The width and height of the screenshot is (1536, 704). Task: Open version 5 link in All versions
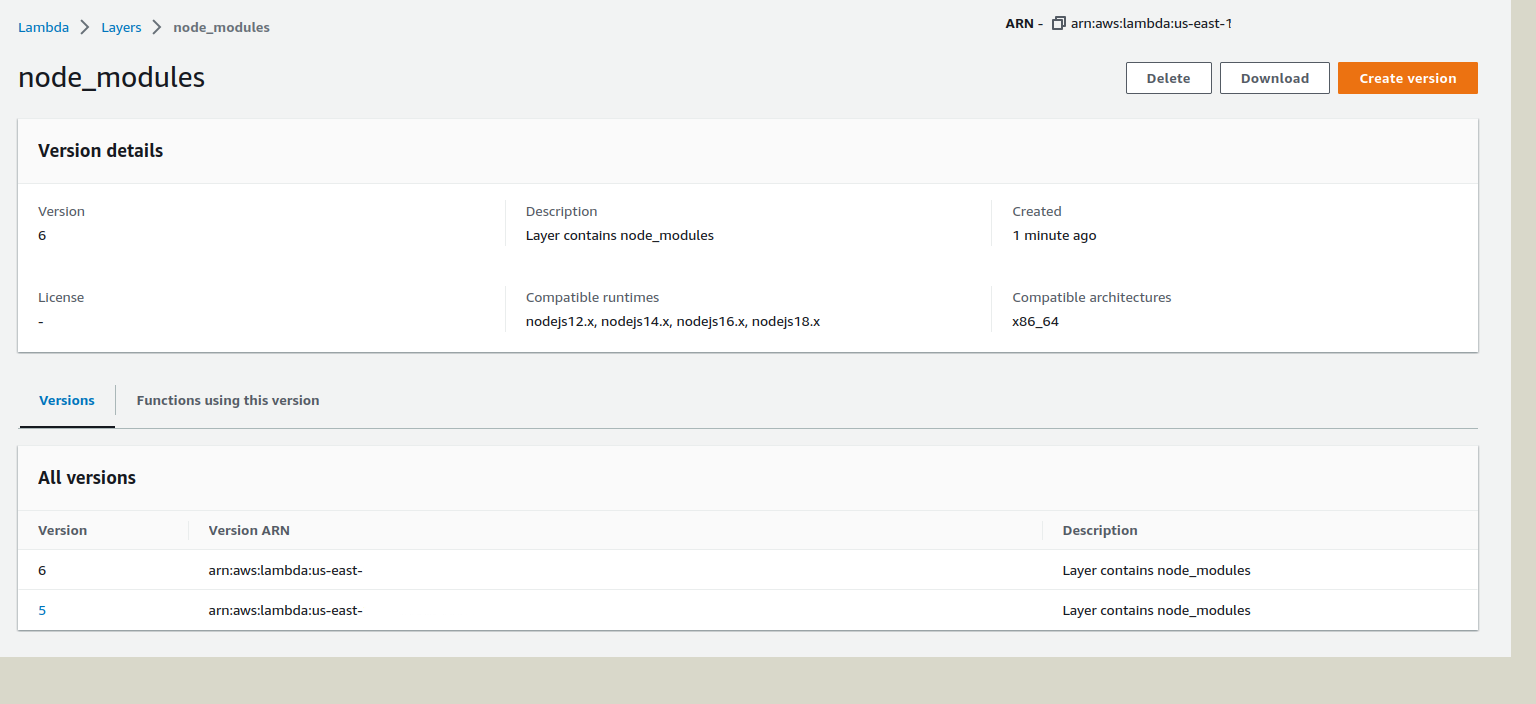[x=42, y=610]
